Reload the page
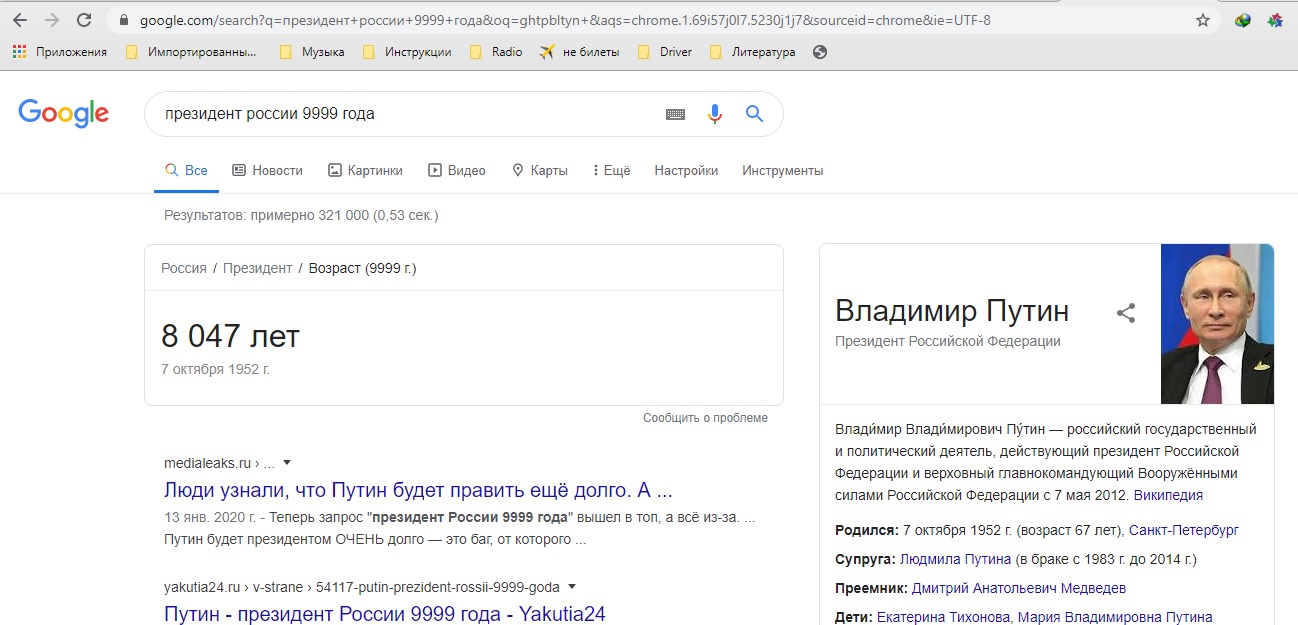The width and height of the screenshot is (1298, 625). 84,20
